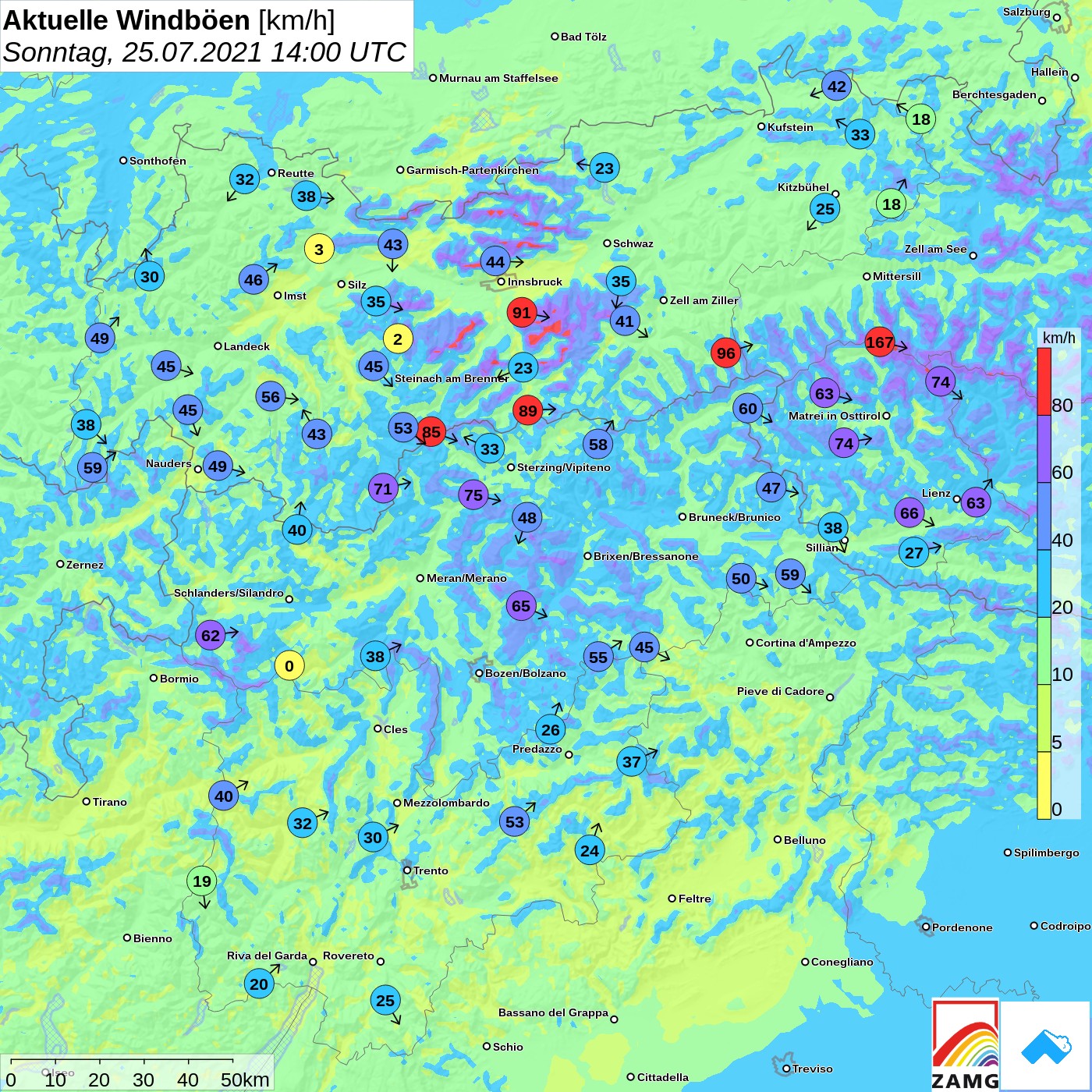This screenshot has width=1092, height=1092.
Task: Select the red station marker showing 89
Action: [528, 411]
